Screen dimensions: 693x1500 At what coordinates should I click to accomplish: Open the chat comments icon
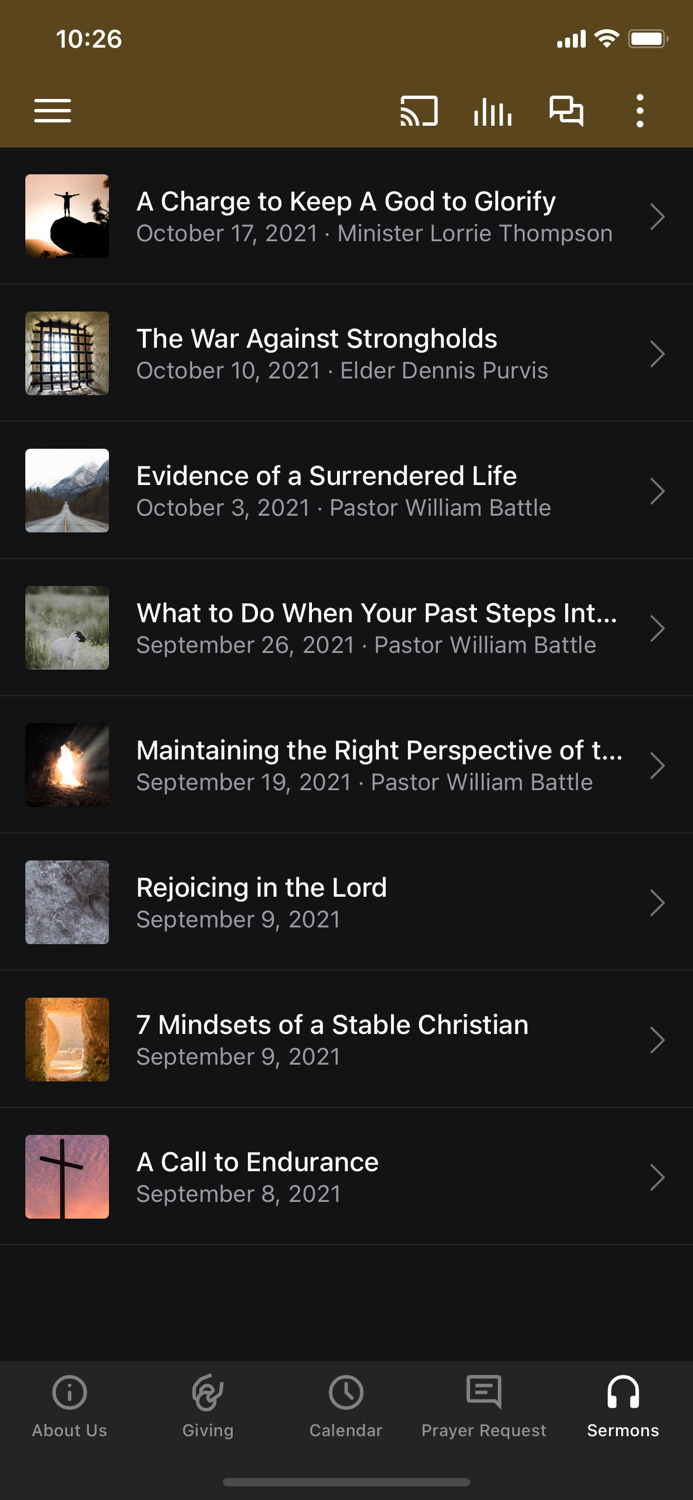[x=566, y=111]
